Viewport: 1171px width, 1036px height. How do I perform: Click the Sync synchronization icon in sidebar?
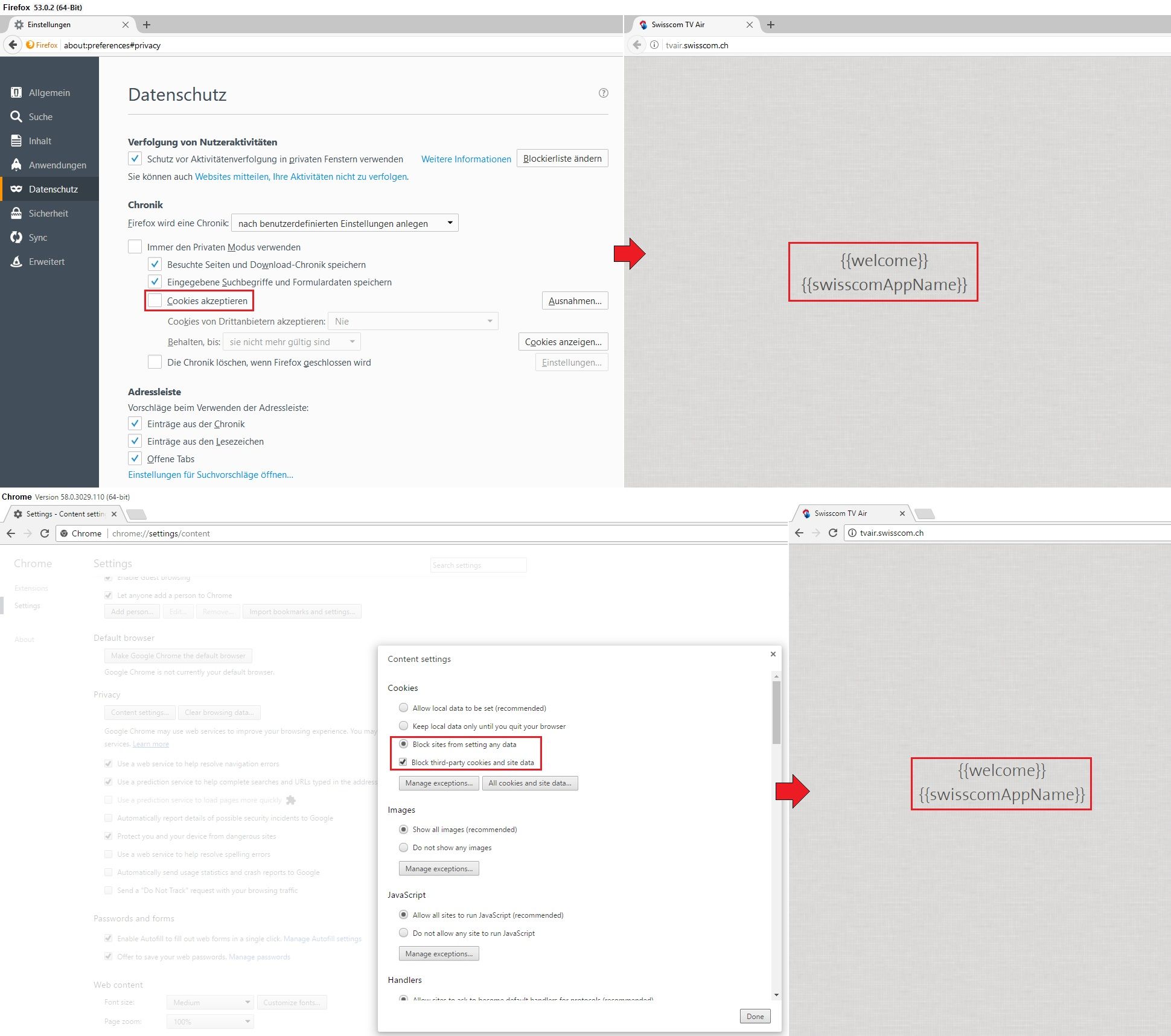(x=15, y=237)
